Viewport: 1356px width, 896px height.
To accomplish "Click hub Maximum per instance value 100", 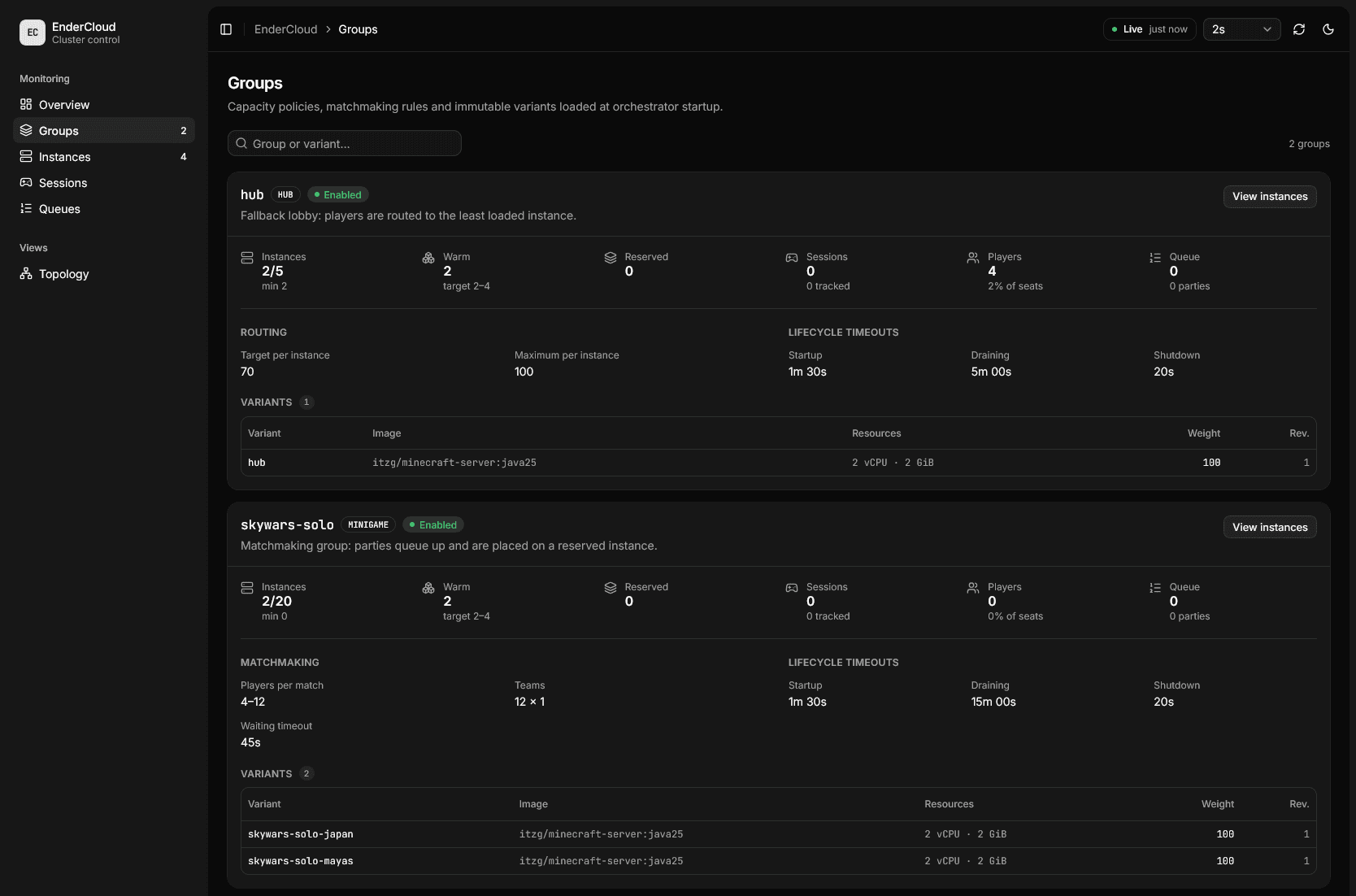I will 524,372.
